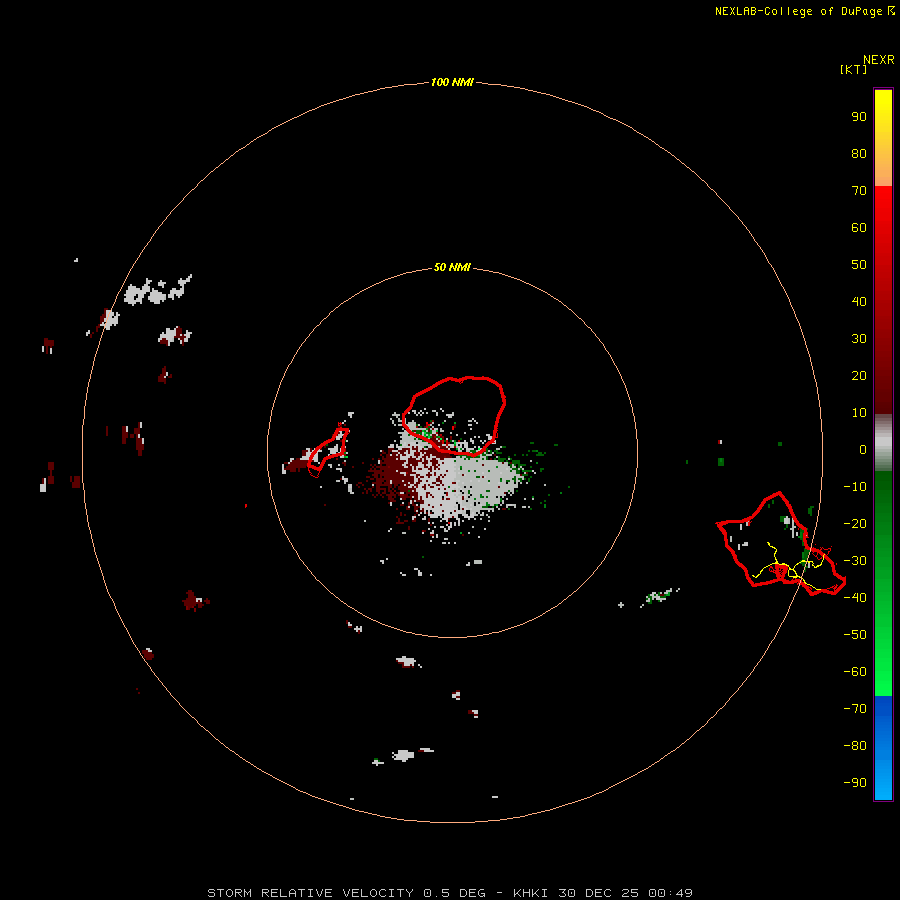Image resolution: width=900 pixels, height=900 pixels.
Task: Click the green echo streak southeast outside 50 NMI ring
Action: [x=660, y=596]
